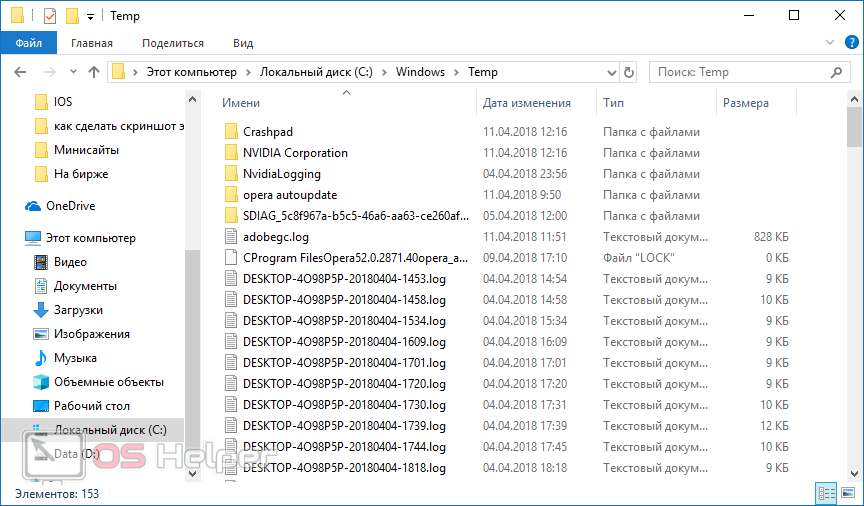Select Локальный диск (C:) in navigation pane
The width and height of the screenshot is (864, 506).
[x=110, y=430]
